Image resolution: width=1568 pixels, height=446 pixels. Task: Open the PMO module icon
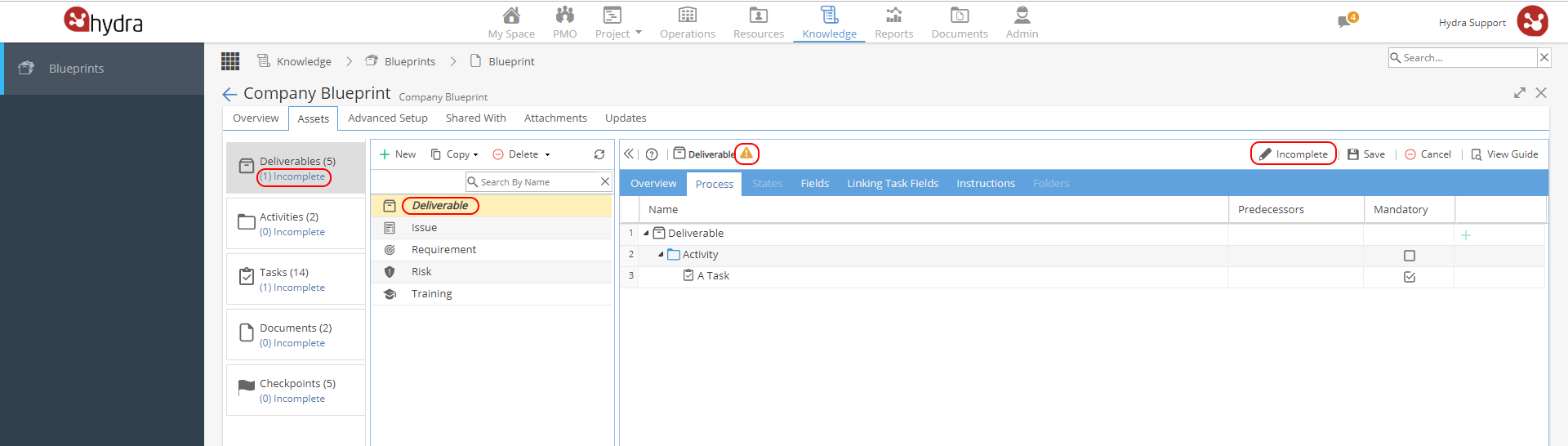tap(564, 15)
